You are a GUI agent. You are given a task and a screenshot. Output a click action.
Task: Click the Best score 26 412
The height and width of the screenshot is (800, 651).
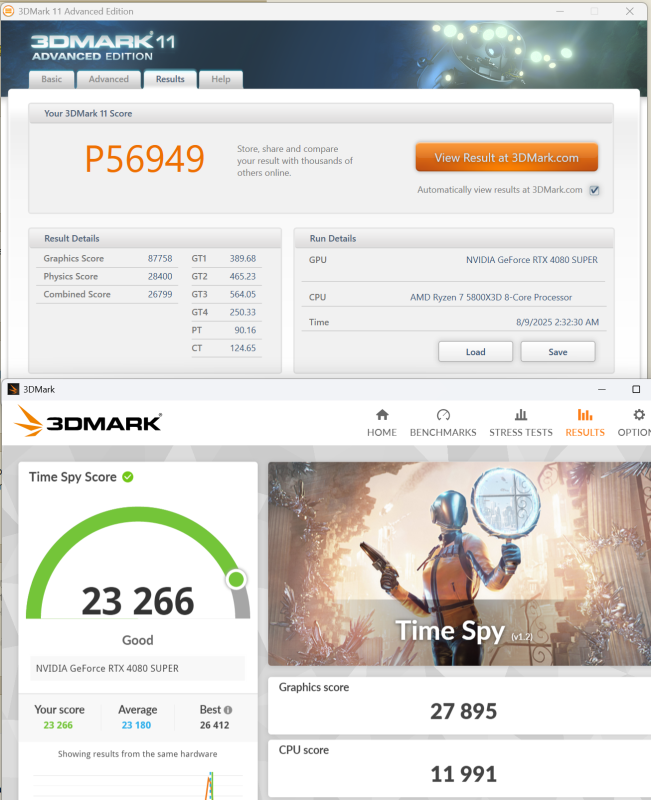tap(214, 725)
